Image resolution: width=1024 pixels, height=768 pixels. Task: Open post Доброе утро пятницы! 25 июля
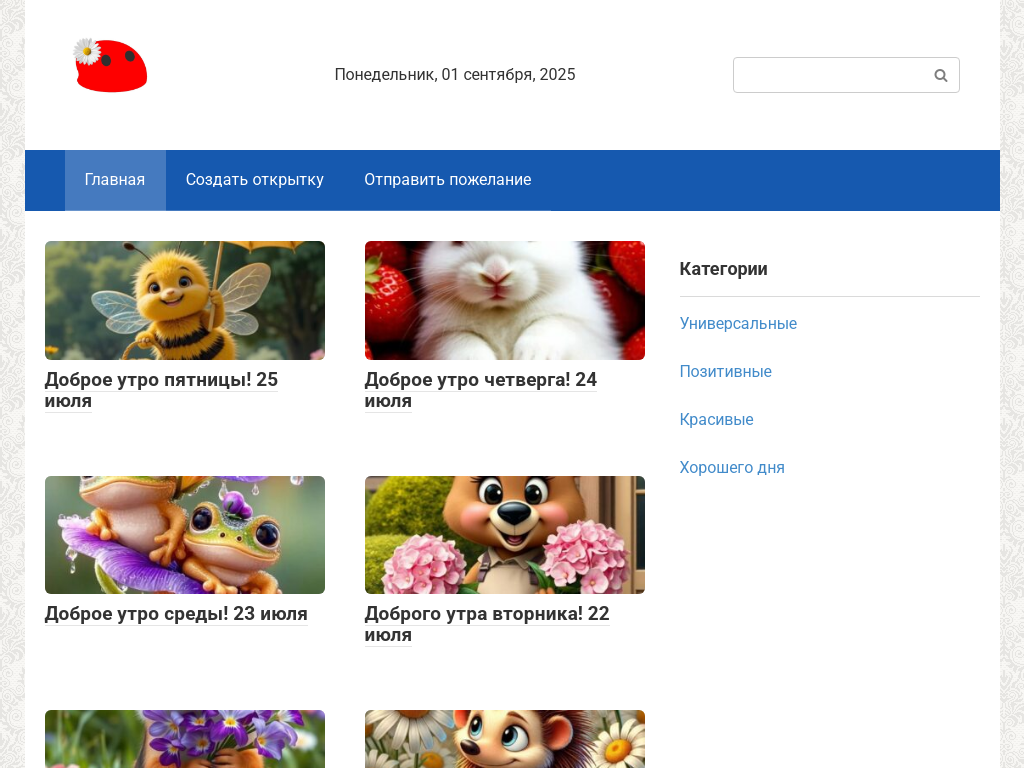(161, 390)
